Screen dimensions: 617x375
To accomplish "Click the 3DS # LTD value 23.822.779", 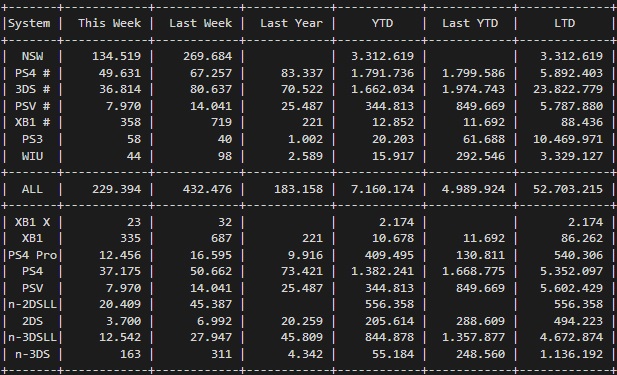I will (568, 89).
